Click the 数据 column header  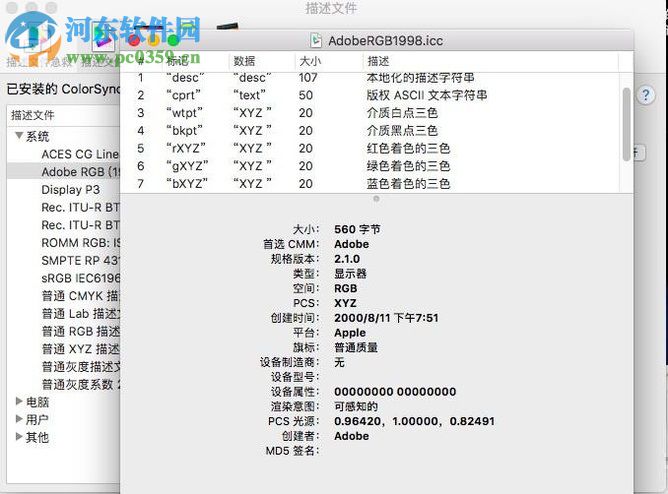coord(262,61)
